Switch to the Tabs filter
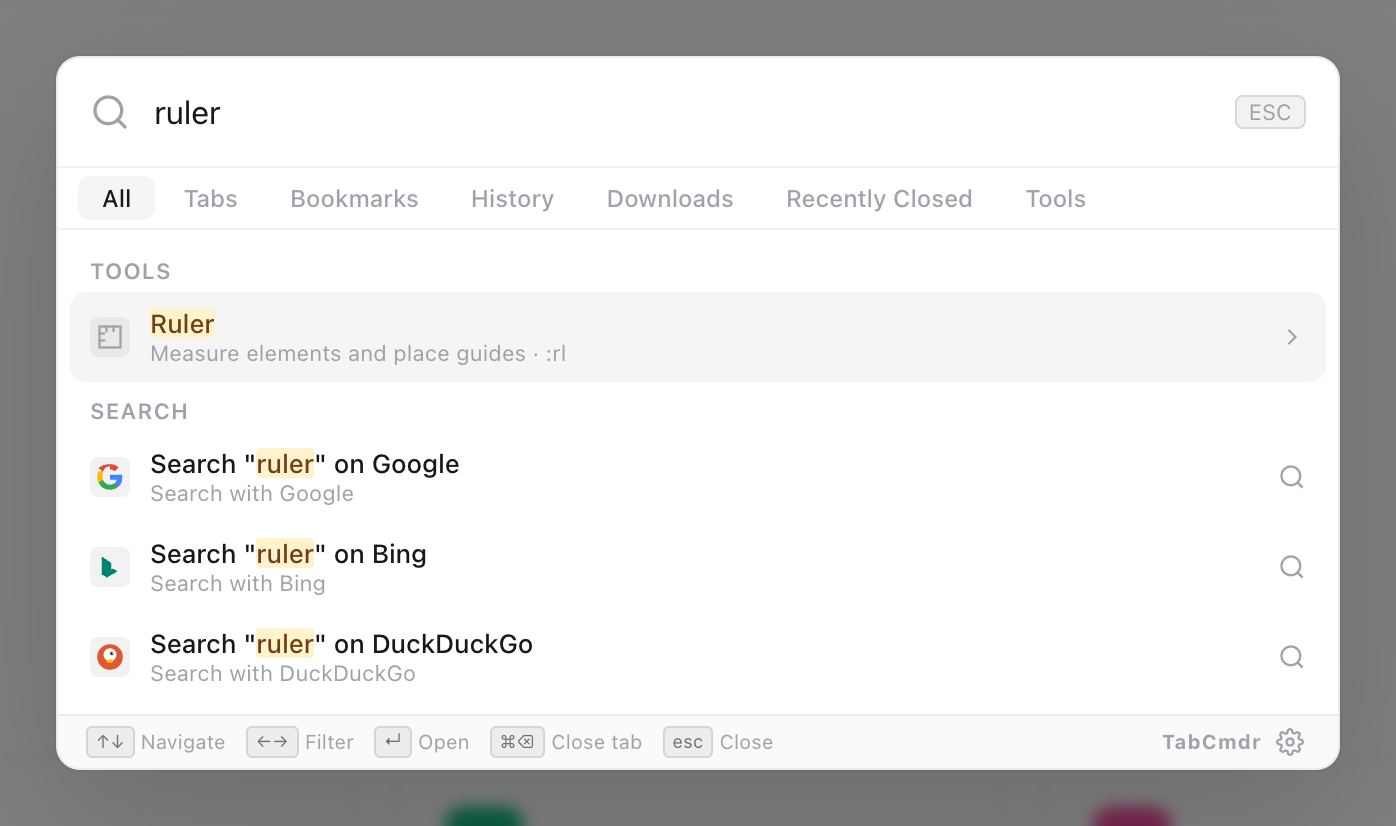Screen dimensions: 1396x826 click(x=211, y=198)
